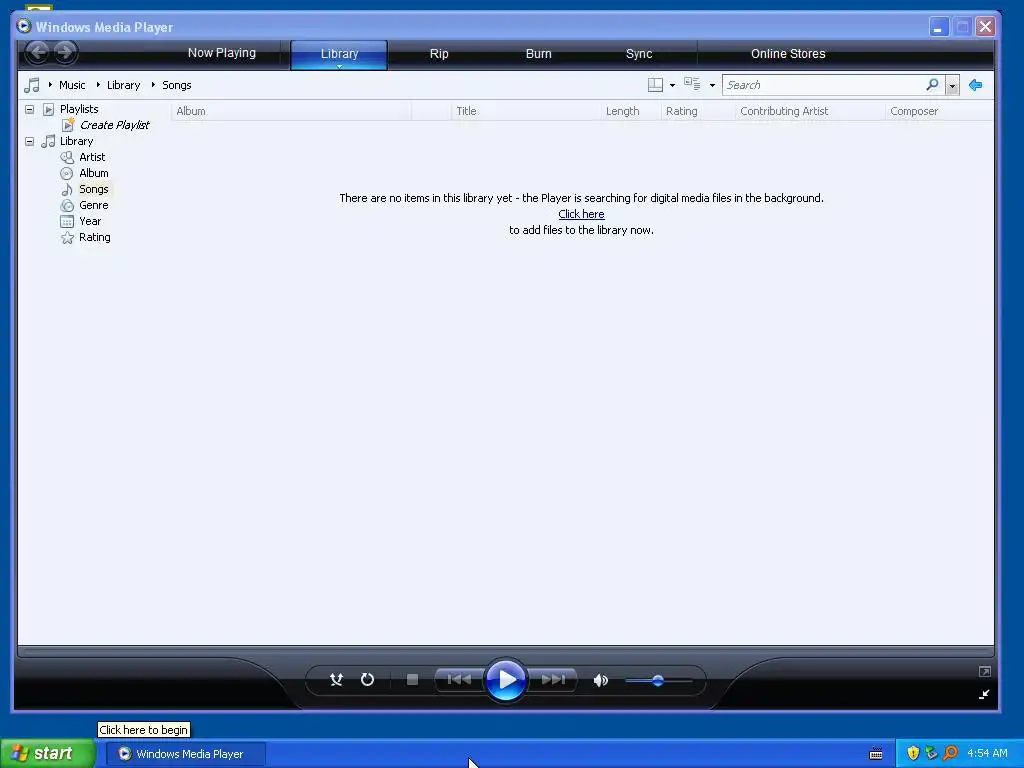Select Songs in the library tree
Screen dimensions: 1024x768
[x=93, y=189]
